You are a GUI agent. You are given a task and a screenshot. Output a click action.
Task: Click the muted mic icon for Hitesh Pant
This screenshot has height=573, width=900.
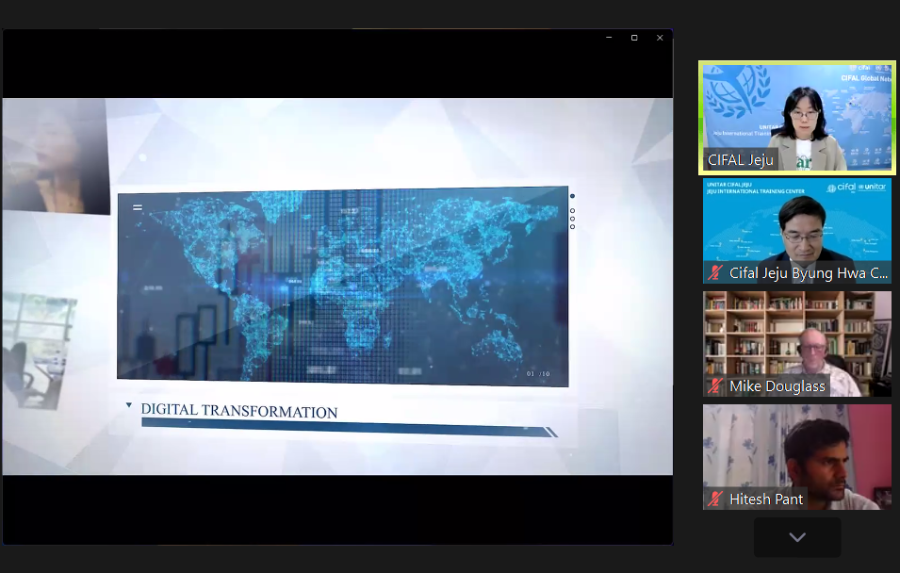pyautogui.click(x=715, y=499)
